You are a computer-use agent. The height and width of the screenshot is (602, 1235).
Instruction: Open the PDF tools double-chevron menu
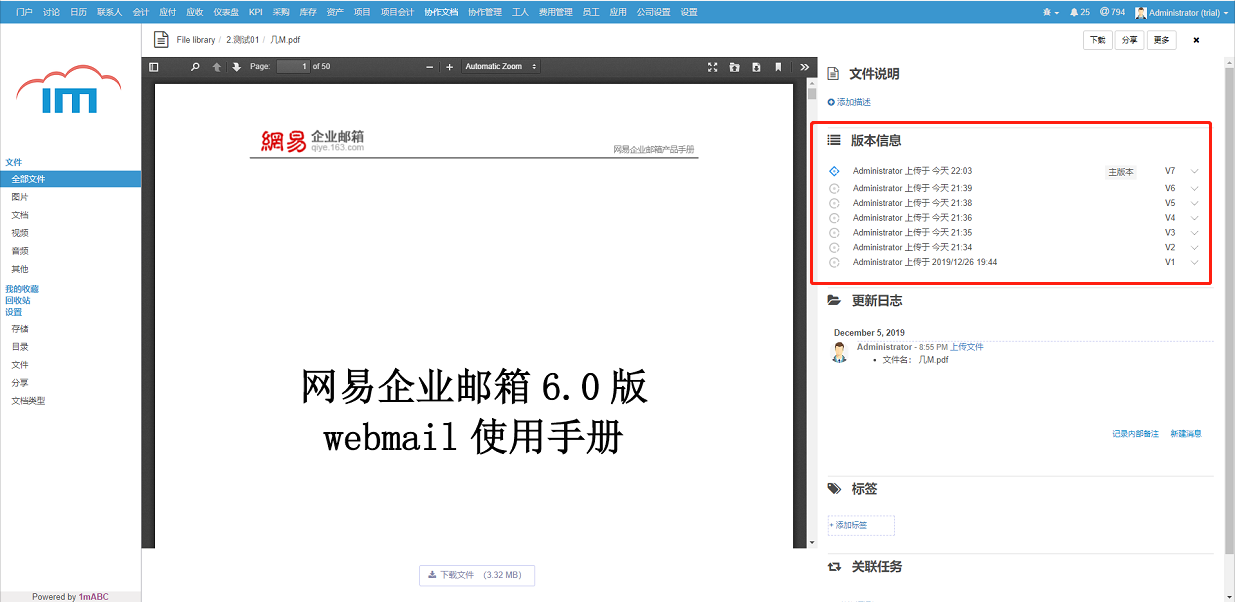[x=805, y=67]
